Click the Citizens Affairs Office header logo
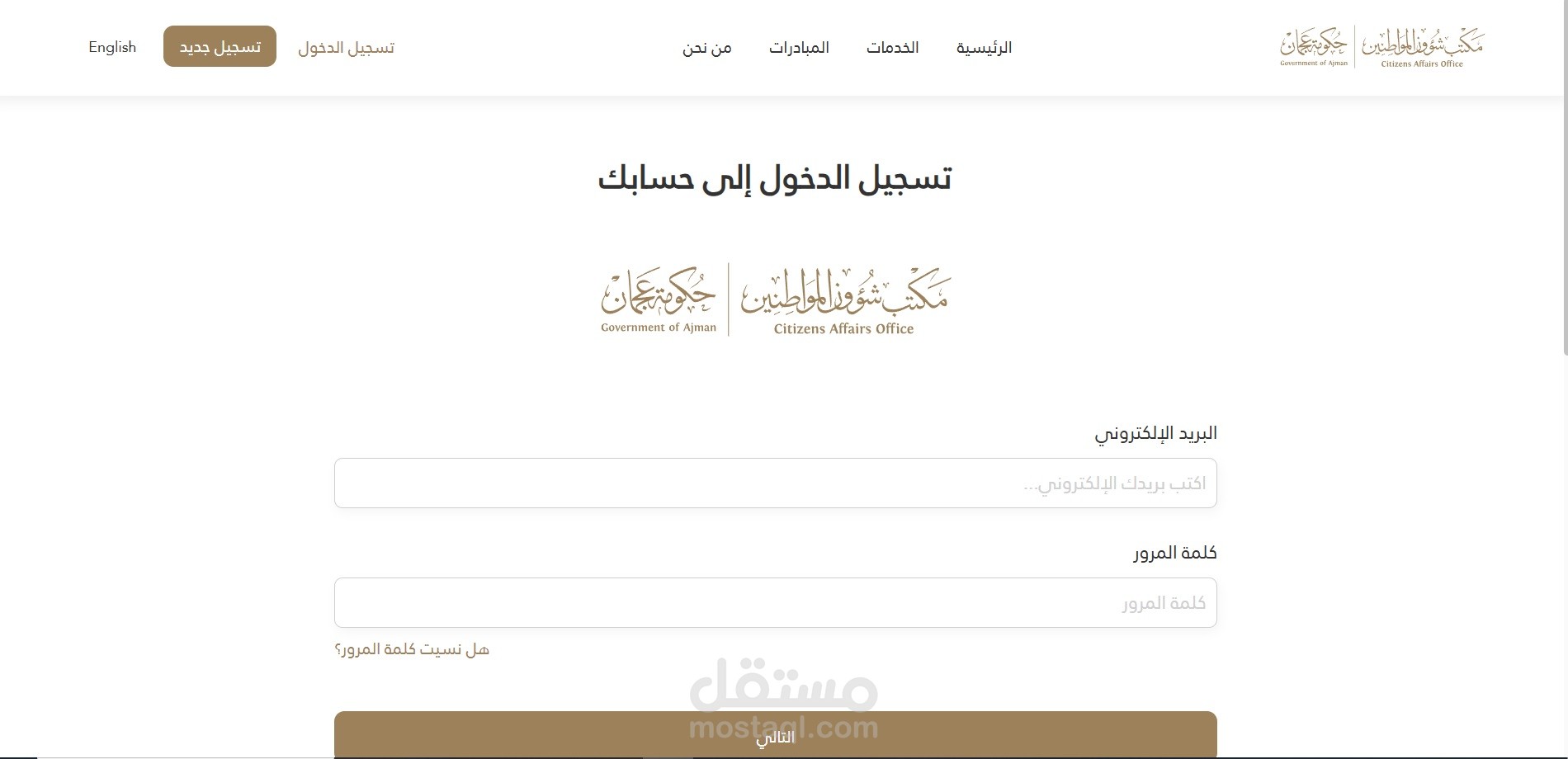This screenshot has height=759, width=1568. click(x=1382, y=47)
